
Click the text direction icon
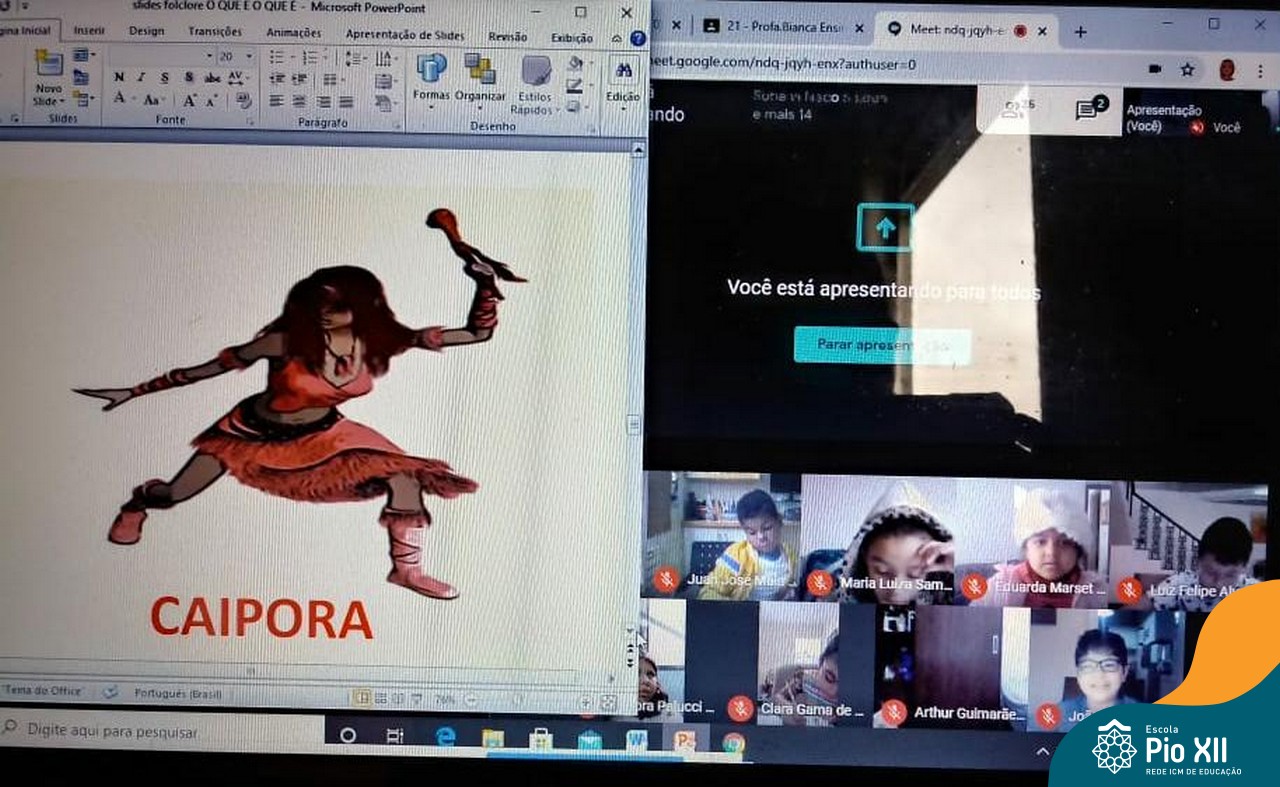coord(385,60)
